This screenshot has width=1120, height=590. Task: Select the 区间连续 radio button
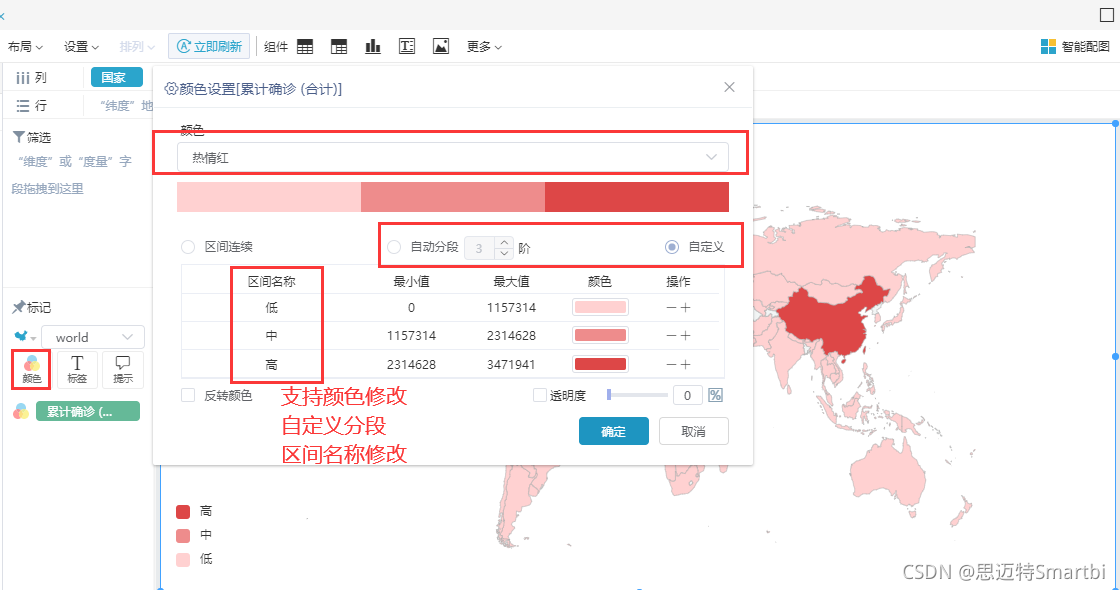coord(187,246)
